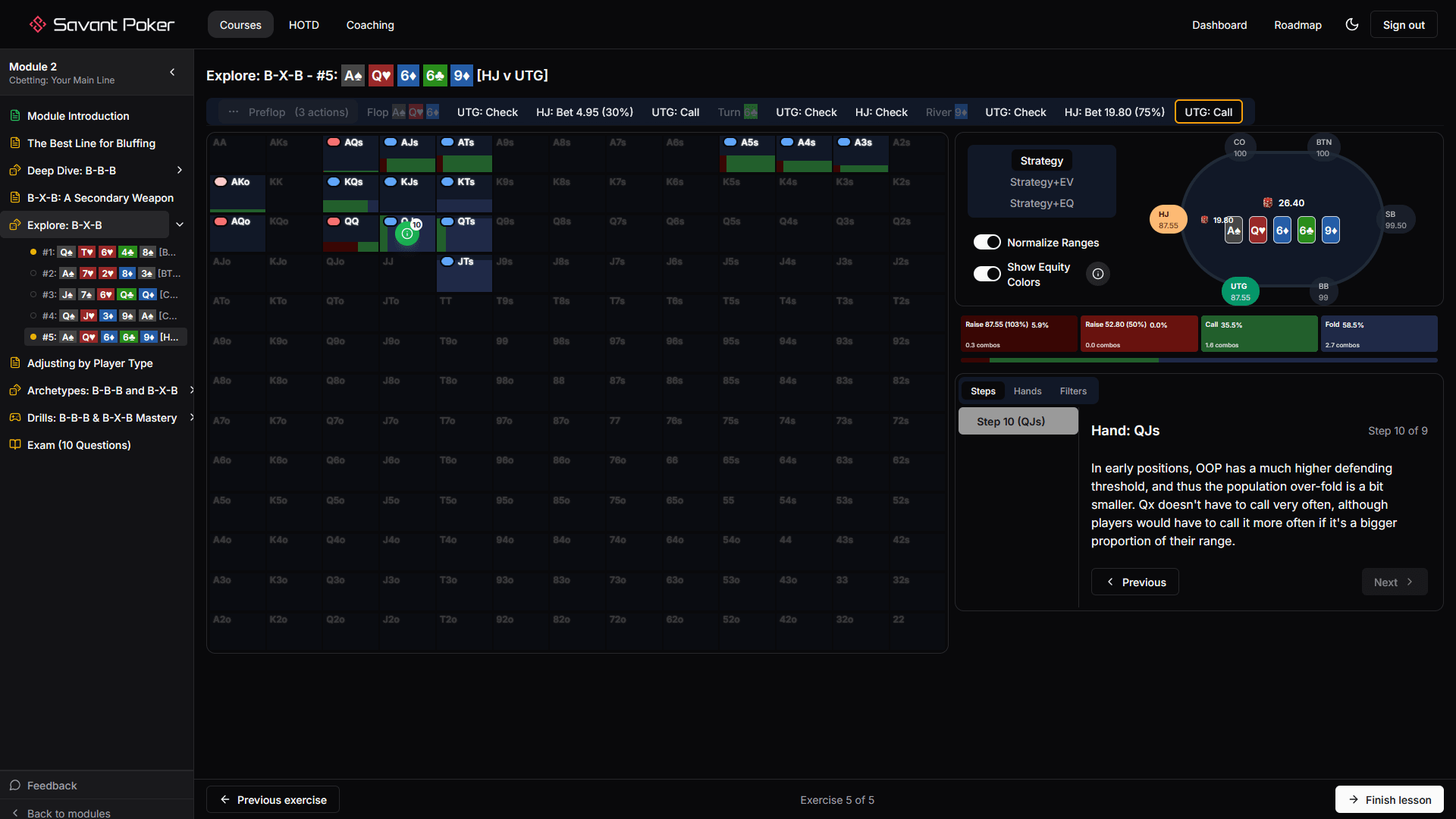Click the green step marker on QJs cell
The height and width of the screenshot is (819, 1456).
(x=407, y=234)
